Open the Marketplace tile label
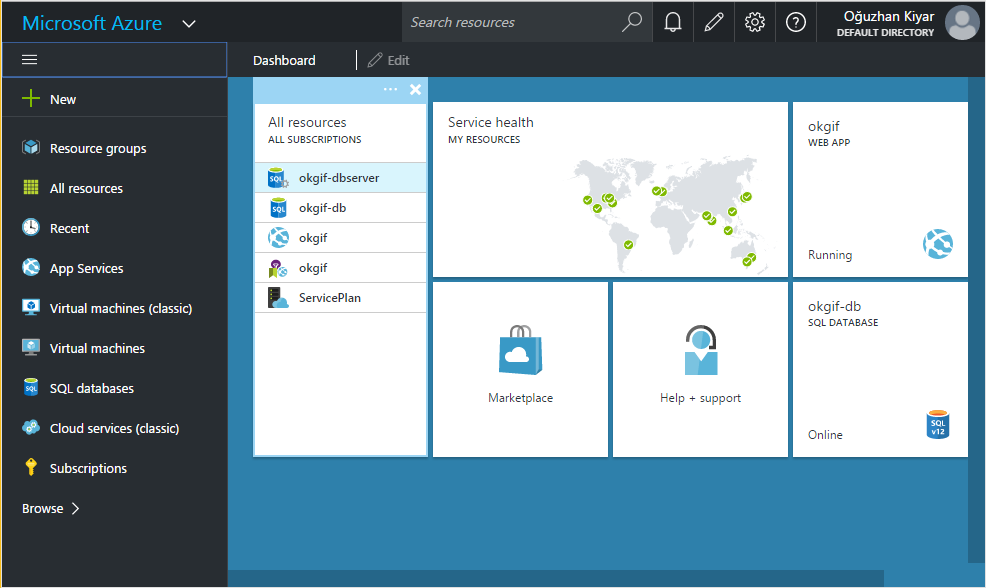Image resolution: width=987 pixels, height=588 pixels. [521, 398]
